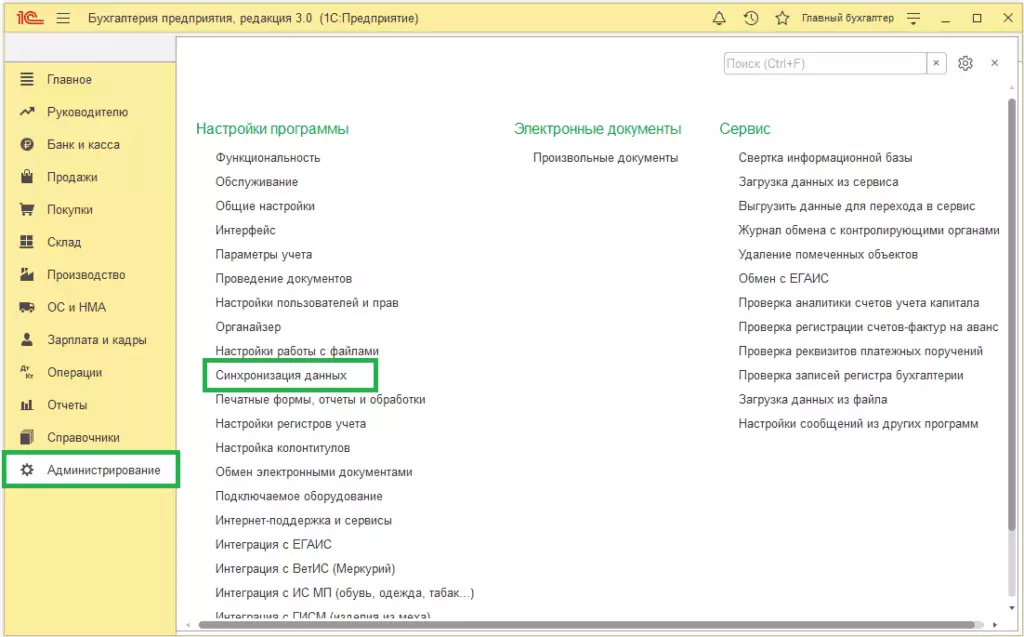
Task: Open Интернет-поддержка и сервисы link
Action: click(304, 520)
